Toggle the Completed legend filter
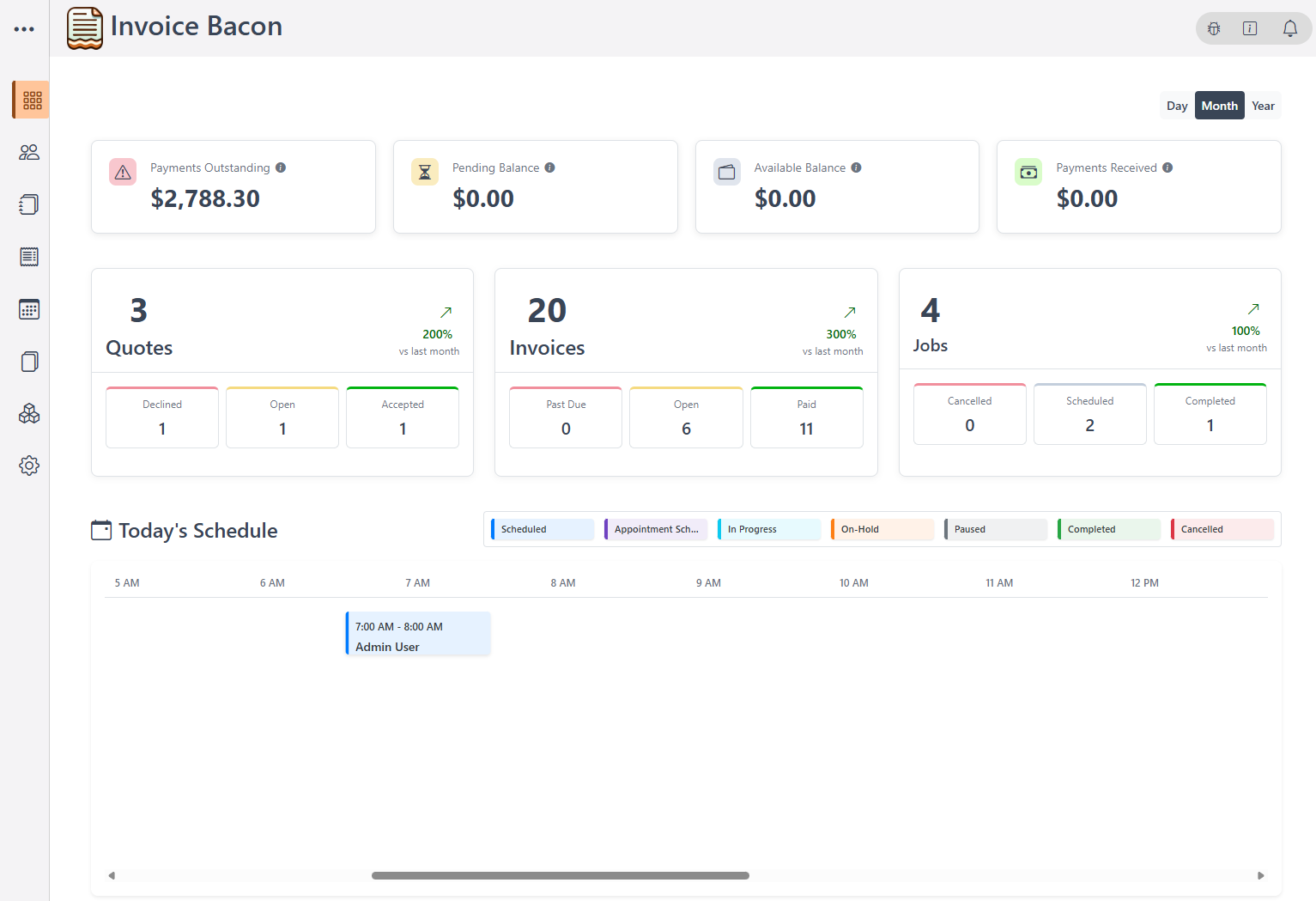Image resolution: width=1316 pixels, height=901 pixels. [1109, 529]
